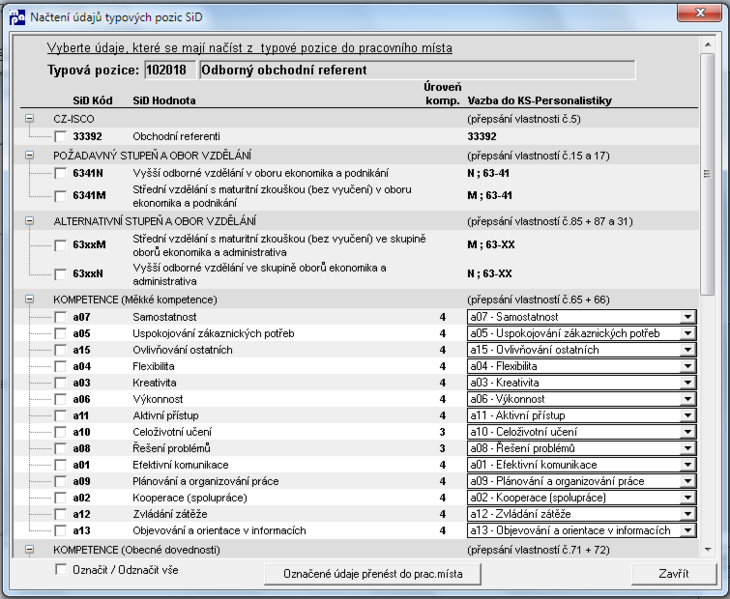Click the Typová pozice code field 102018
Screen dimensions: 730x599
click(169, 70)
